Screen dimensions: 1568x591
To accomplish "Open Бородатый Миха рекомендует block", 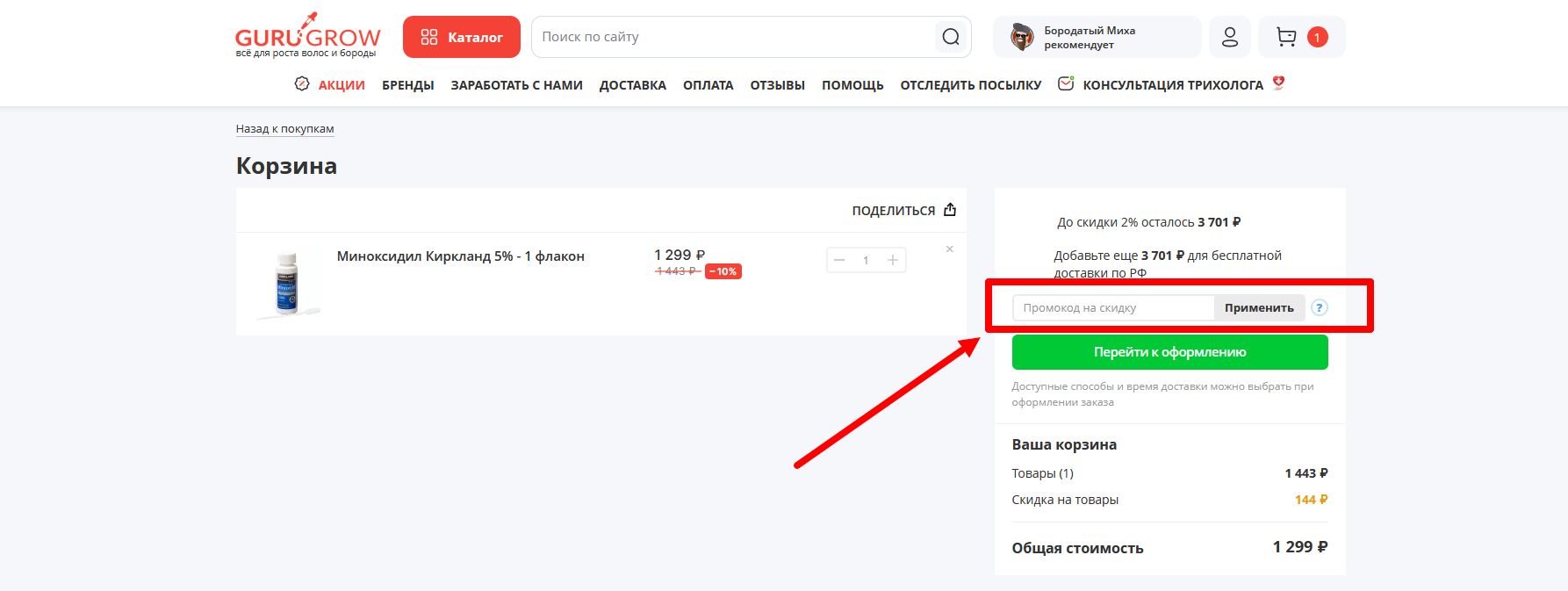I will (1097, 37).
